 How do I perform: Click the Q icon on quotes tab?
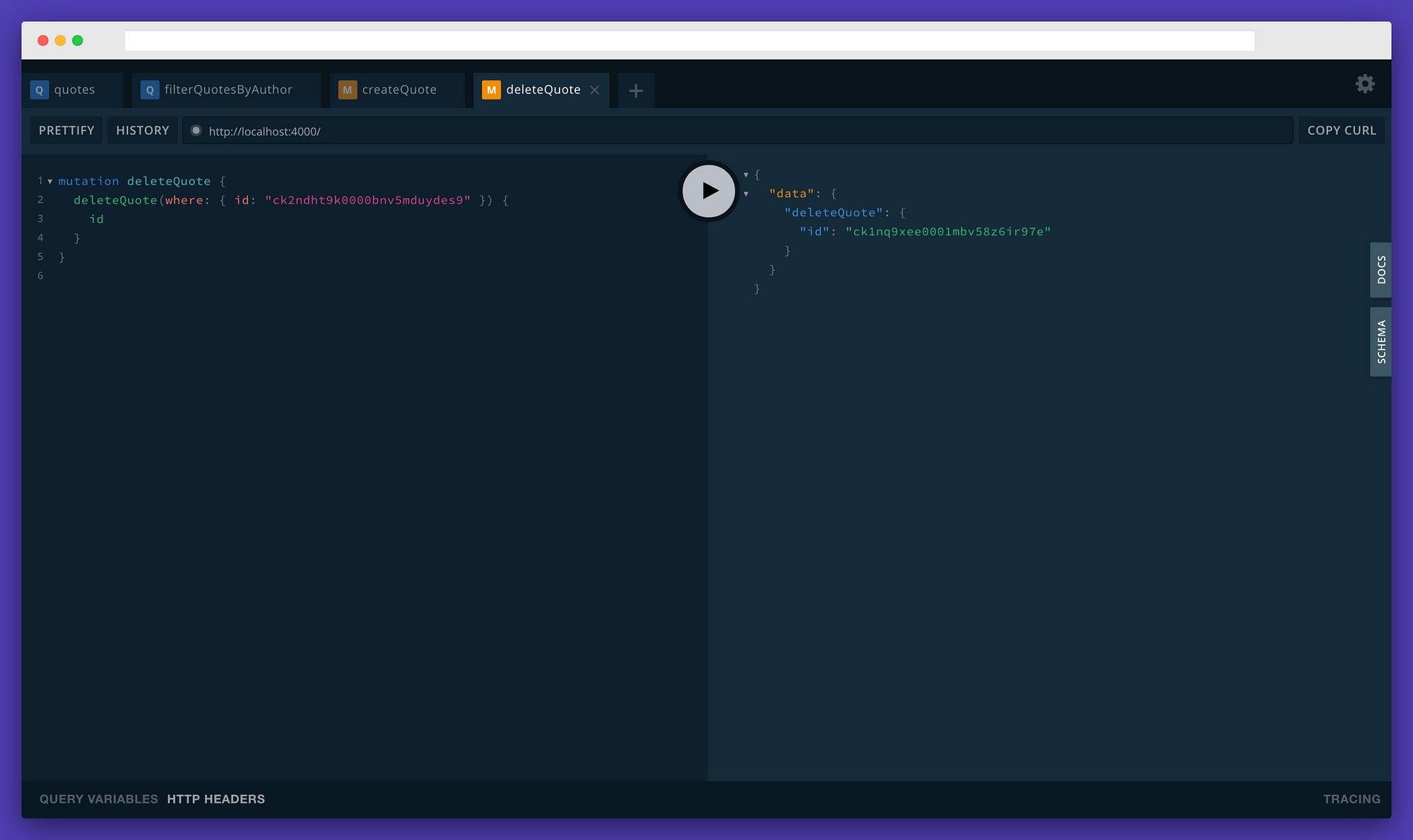click(39, 90)
